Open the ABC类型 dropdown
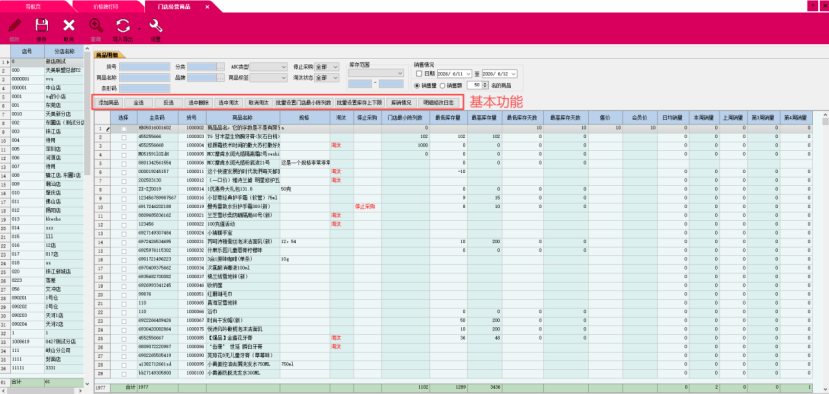 click(268, 67)
